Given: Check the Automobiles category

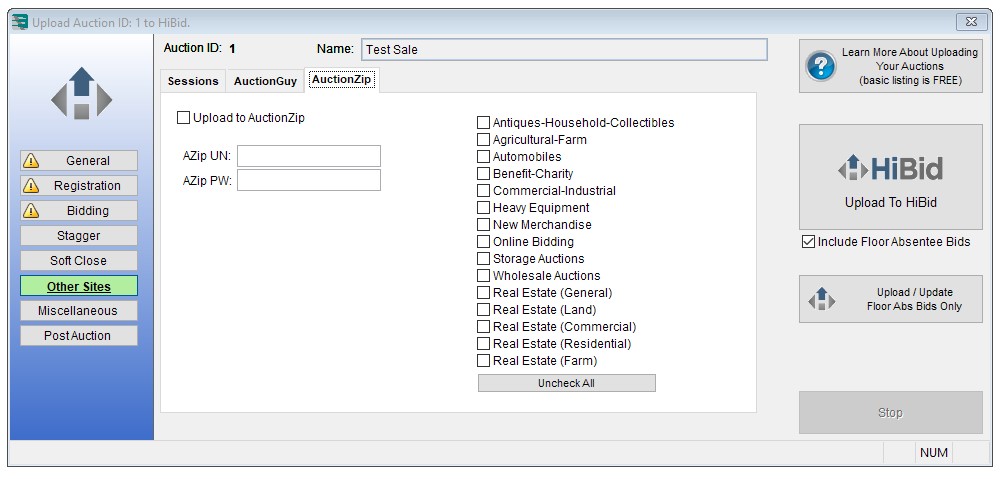Looking at the screenshot, I should [x=483, y=156].
